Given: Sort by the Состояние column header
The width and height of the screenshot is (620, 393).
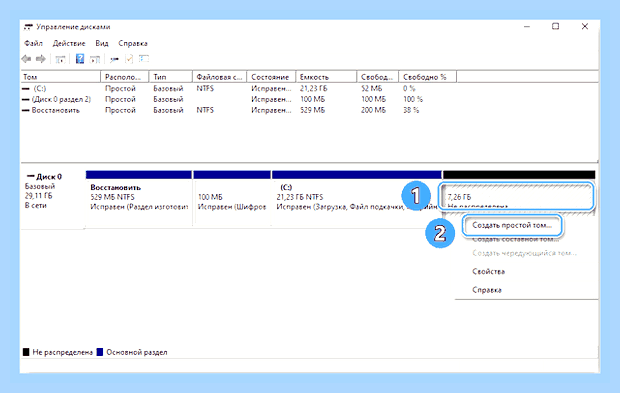Looking at the screenshot, I should (x=271, y=77).
